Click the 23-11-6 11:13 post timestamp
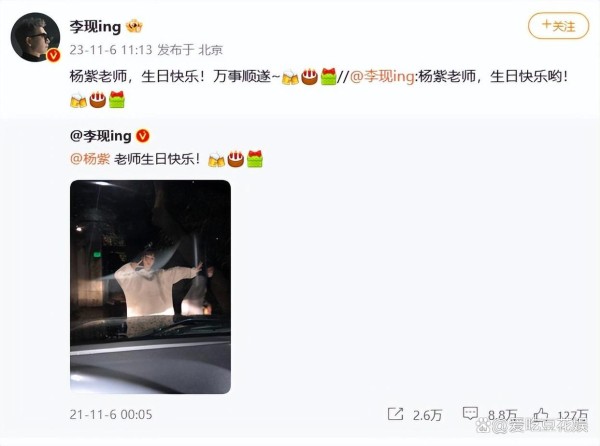The height and width of the screenshot is (446, 600). pos(111,50)
